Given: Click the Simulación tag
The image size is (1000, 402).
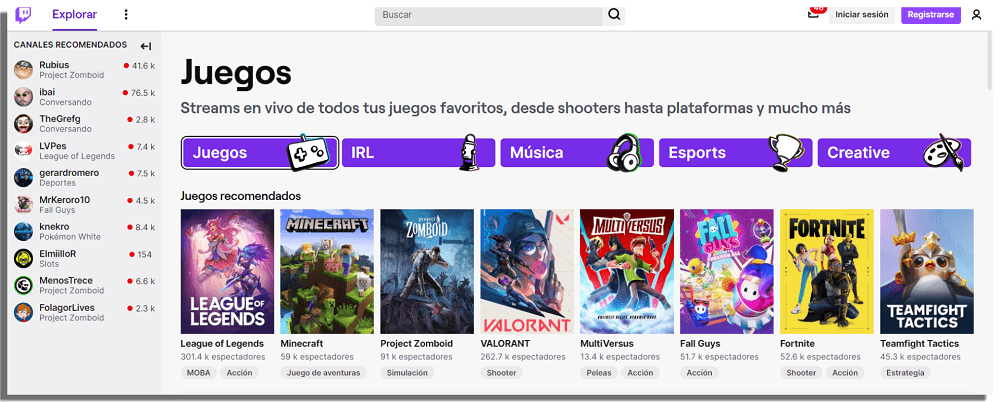Looking at the screenshot, I should tap(407, 373).
